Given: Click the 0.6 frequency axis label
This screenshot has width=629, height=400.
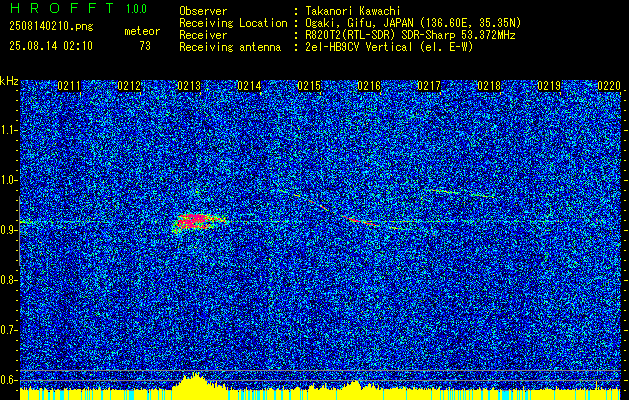Looking at the screenshot, I should (8, 380).
